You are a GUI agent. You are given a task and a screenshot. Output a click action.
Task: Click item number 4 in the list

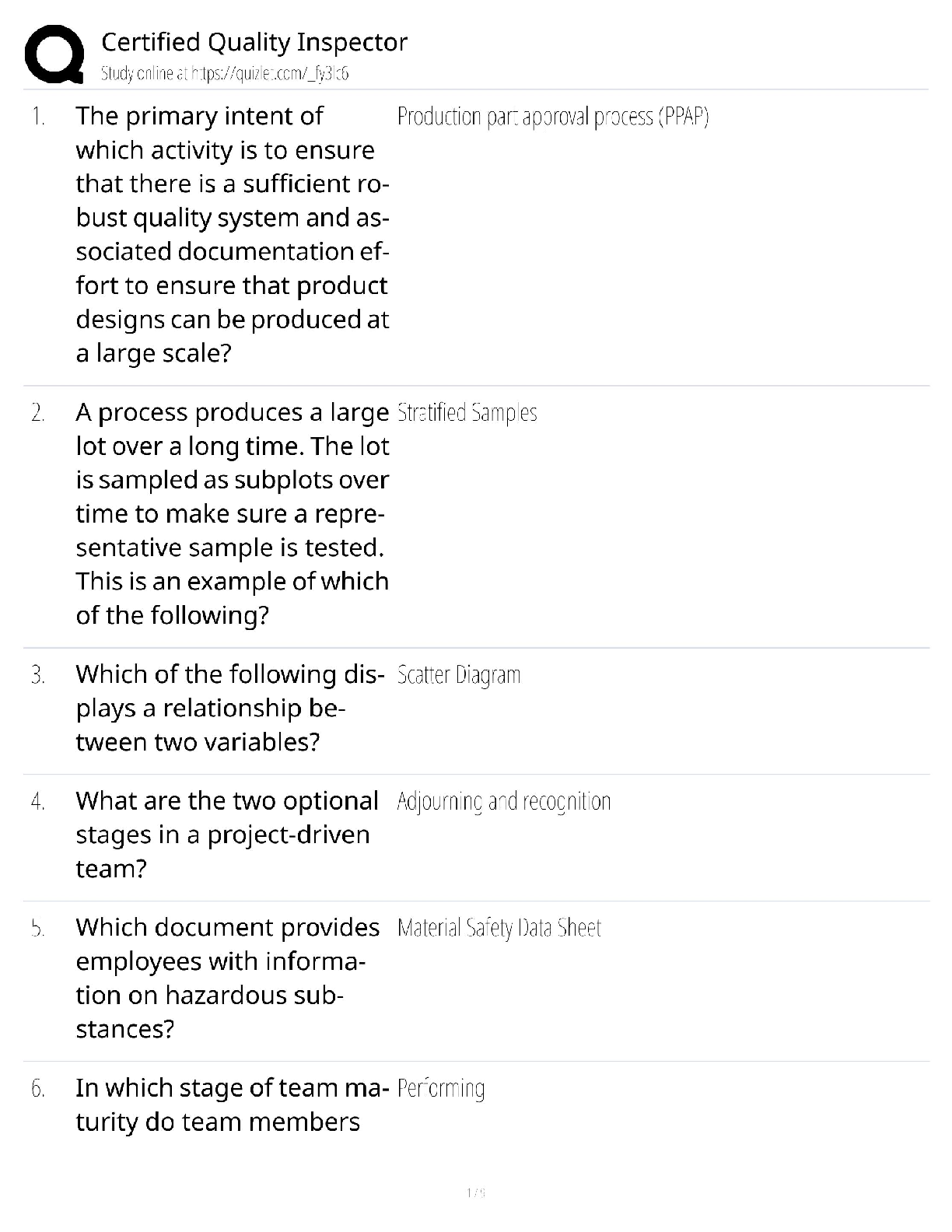38,802
